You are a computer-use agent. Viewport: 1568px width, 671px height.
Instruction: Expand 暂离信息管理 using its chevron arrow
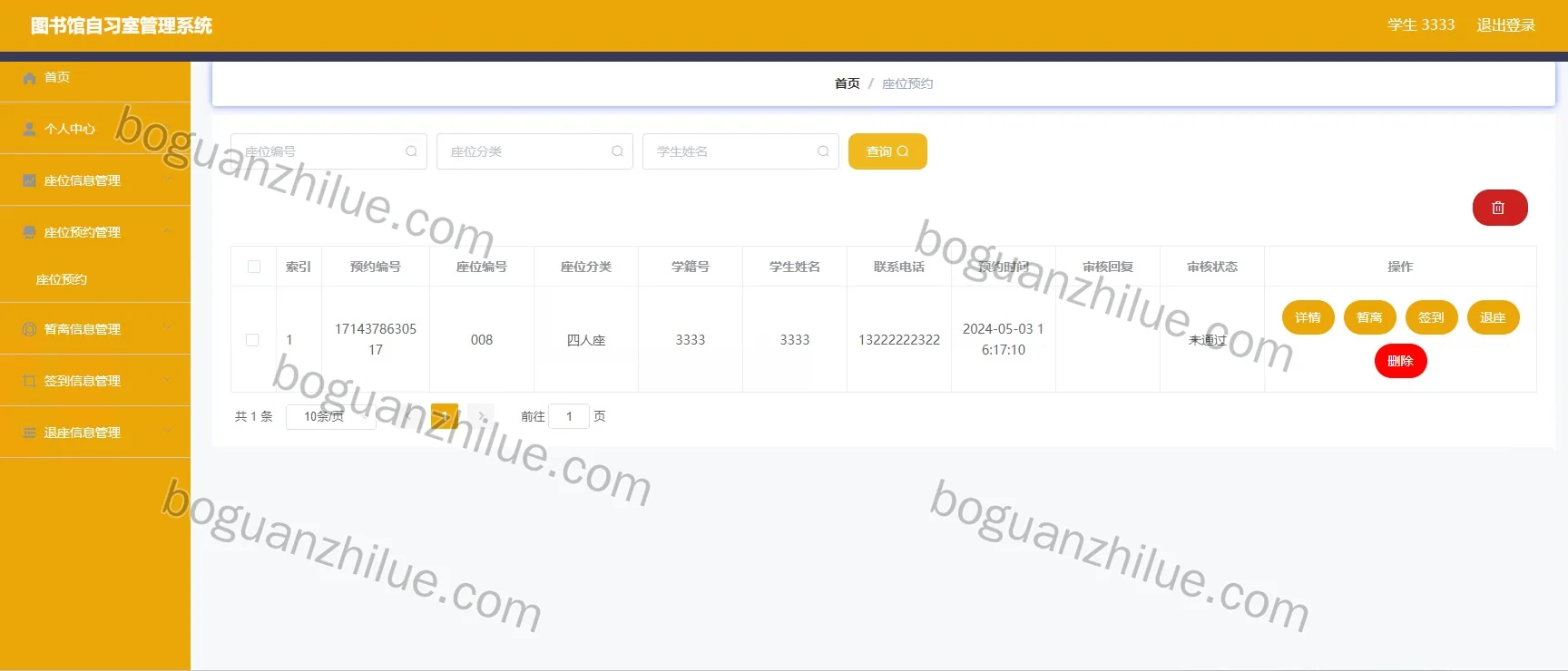pos(168,328)
